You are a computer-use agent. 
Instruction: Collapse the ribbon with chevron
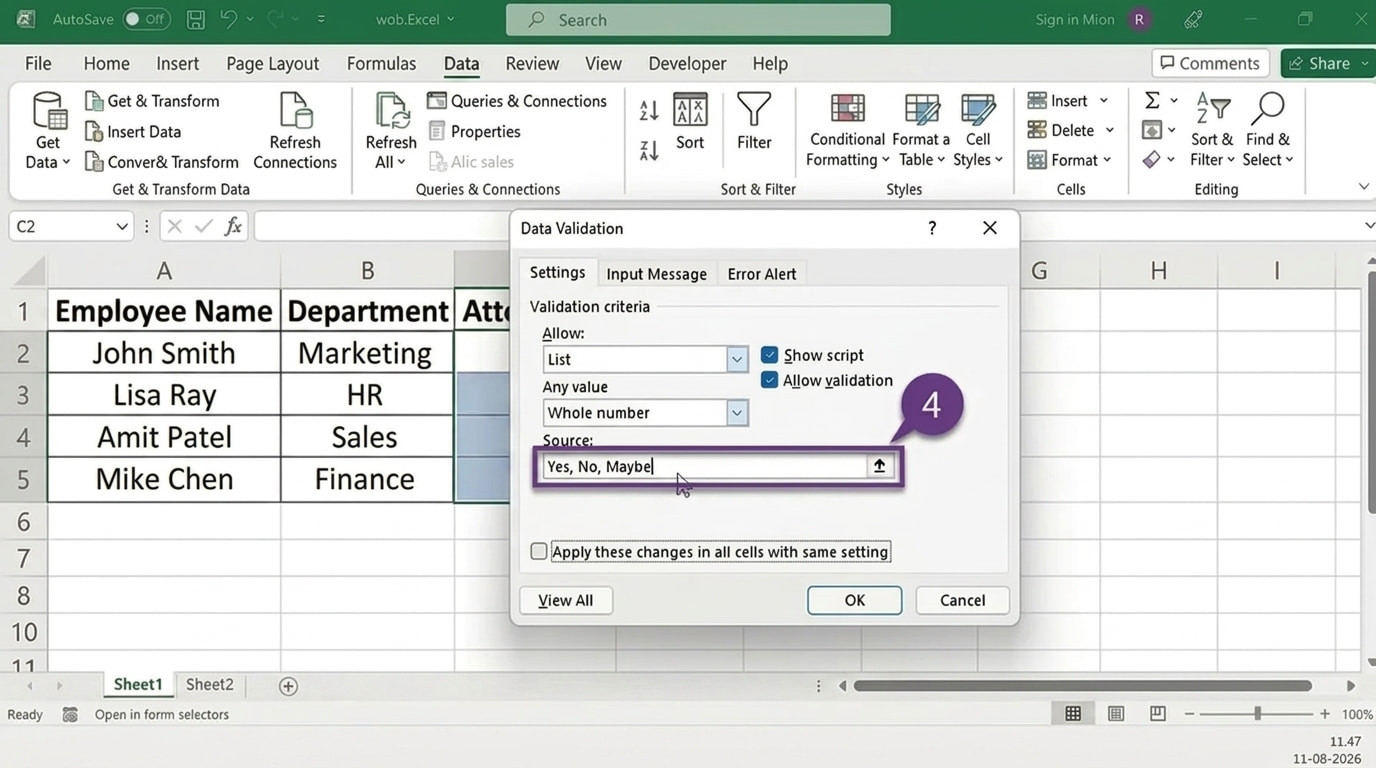point(1364,187)
